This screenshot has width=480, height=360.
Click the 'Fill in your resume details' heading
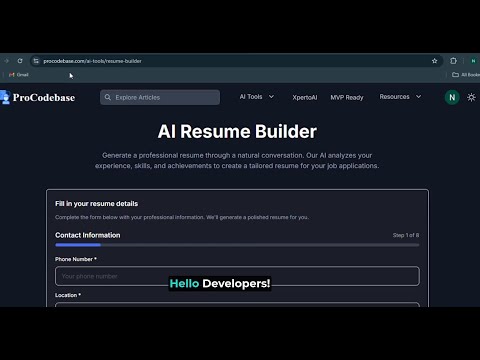tap(96, 204)
